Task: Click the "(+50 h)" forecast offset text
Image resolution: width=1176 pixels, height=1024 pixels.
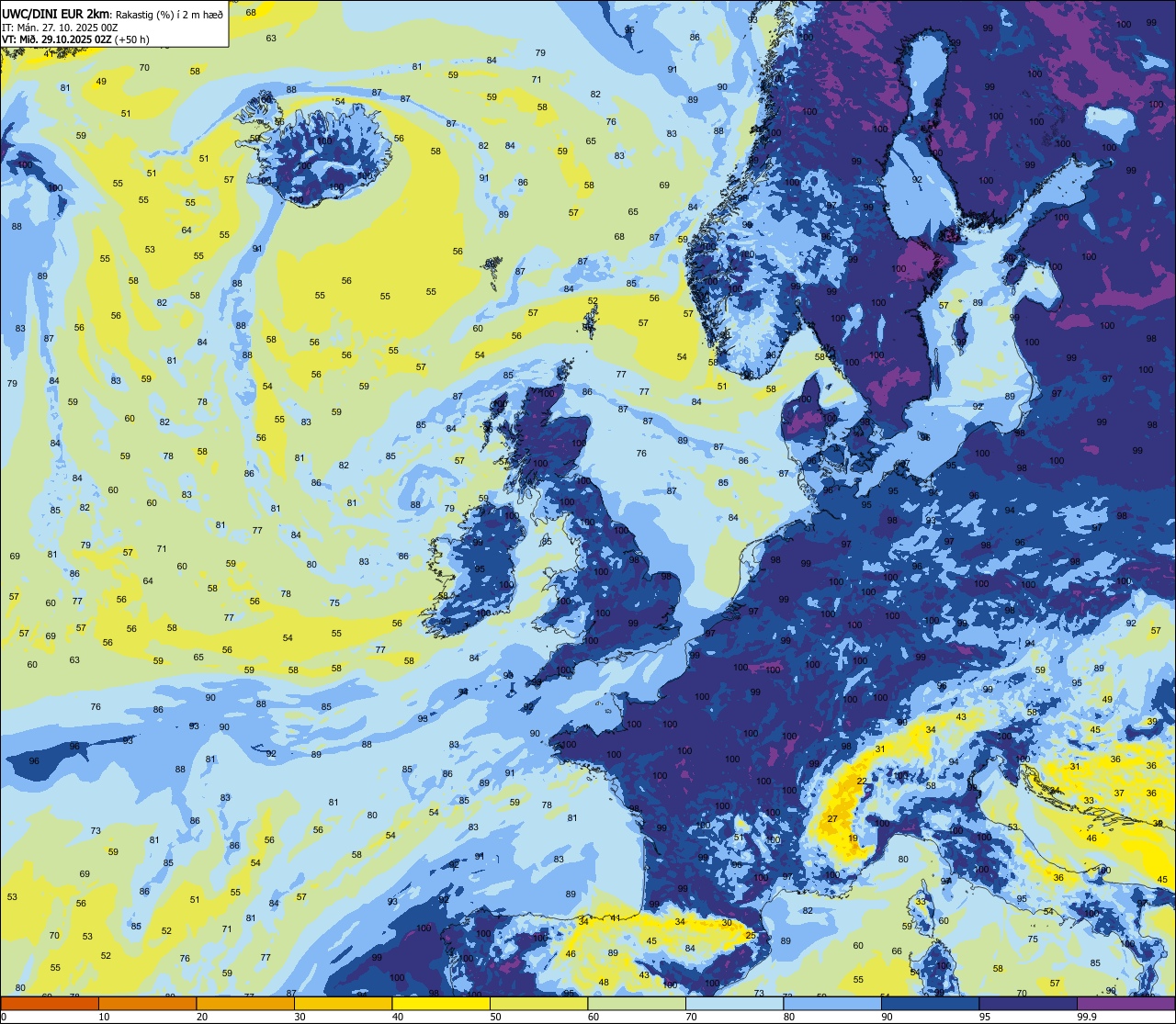Action: pos(132,39)
